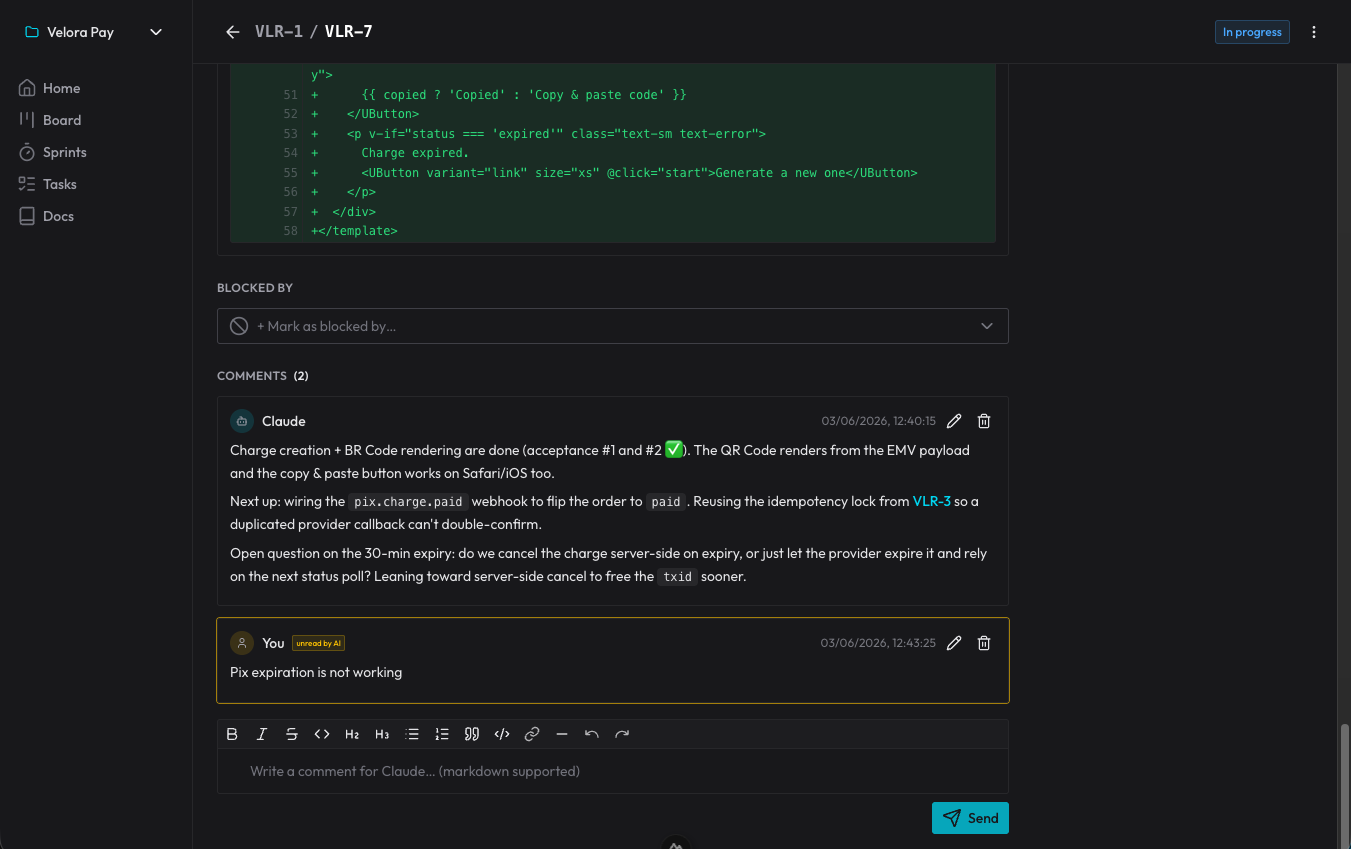The height and width of the screenshot is (849, 1351).
Task: Click the BLOCKED BY heading
Action: point(255,288)
